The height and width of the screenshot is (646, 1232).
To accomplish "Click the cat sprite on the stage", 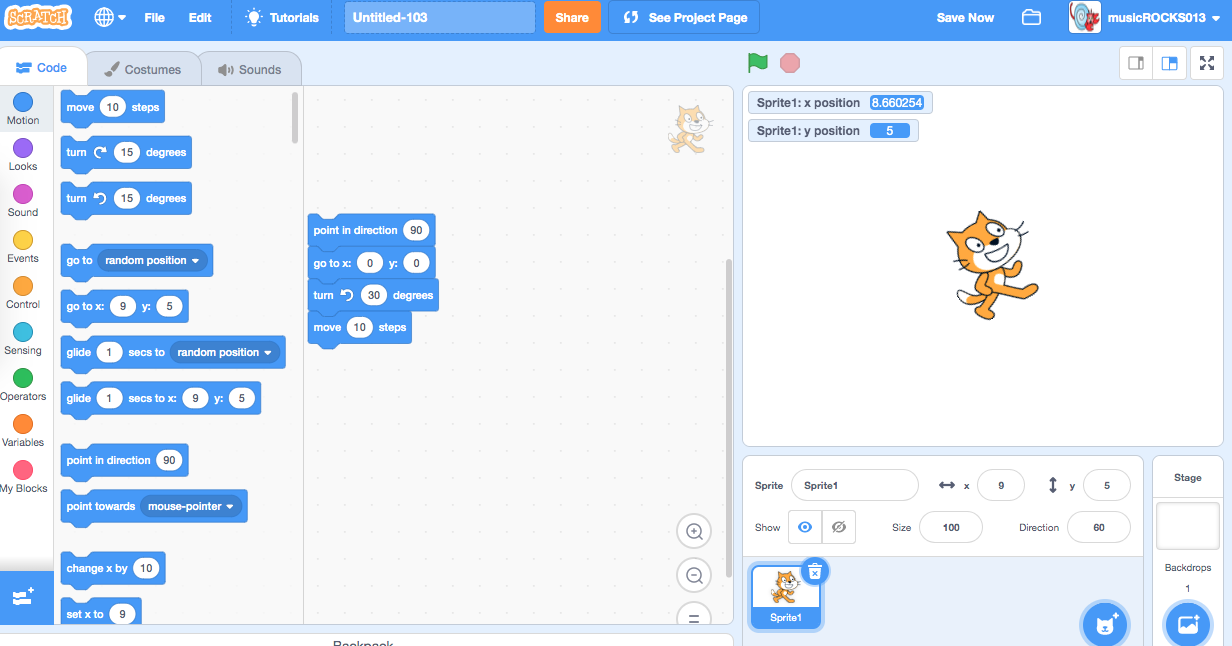I will pos(990,264).
